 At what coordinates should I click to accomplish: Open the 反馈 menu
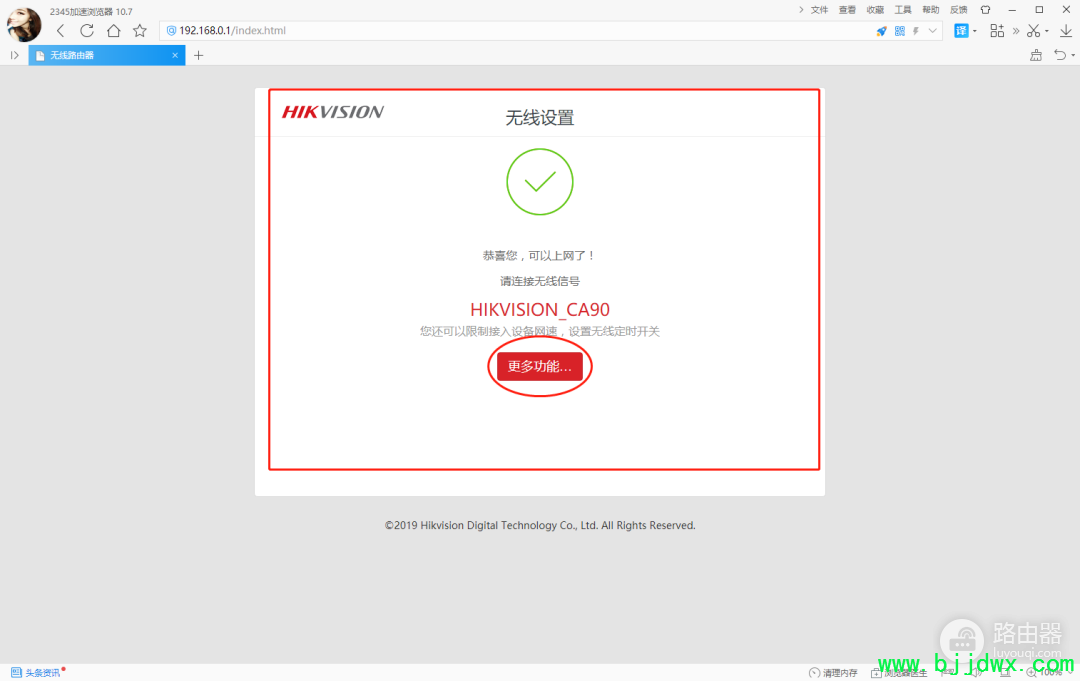(959, 10)
